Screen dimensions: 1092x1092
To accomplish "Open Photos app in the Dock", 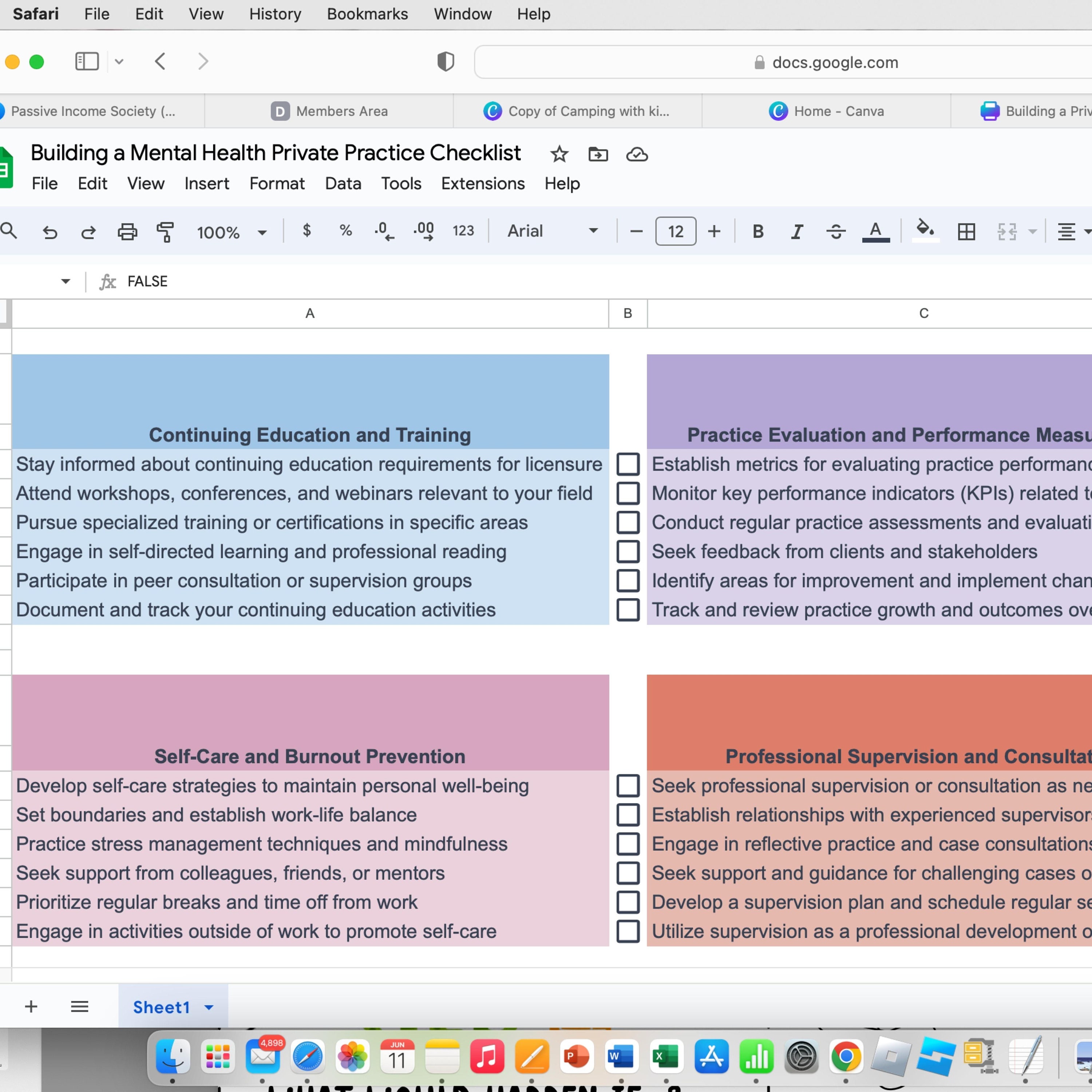I will pos(352,1057).
